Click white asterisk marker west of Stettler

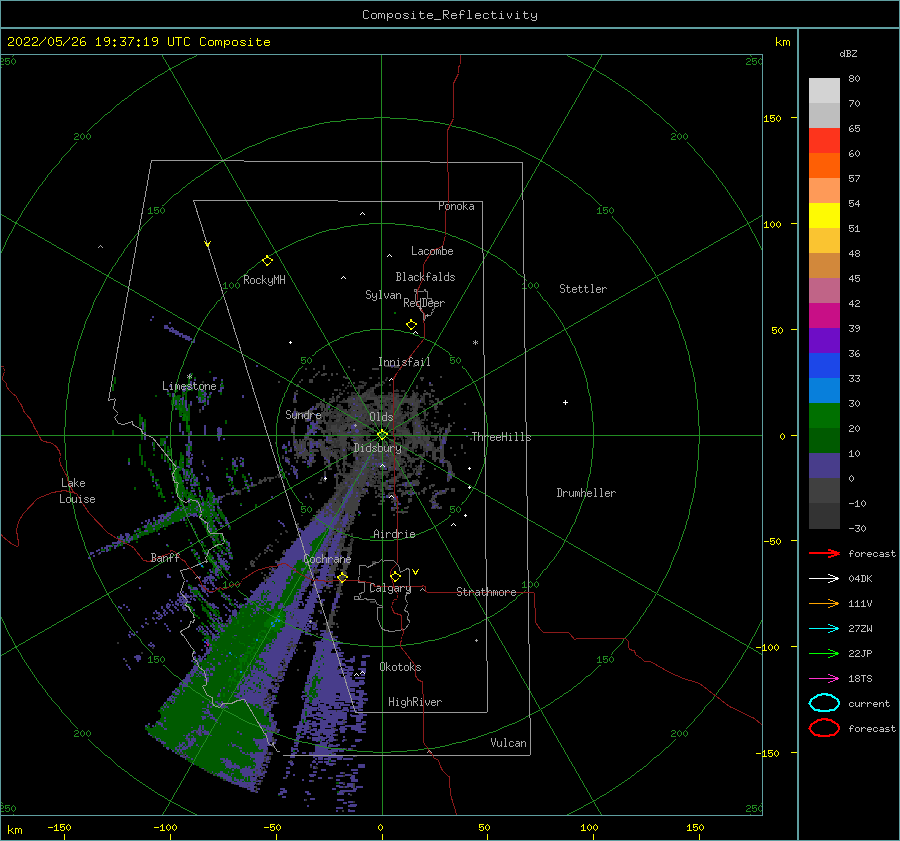click(475, 343)
